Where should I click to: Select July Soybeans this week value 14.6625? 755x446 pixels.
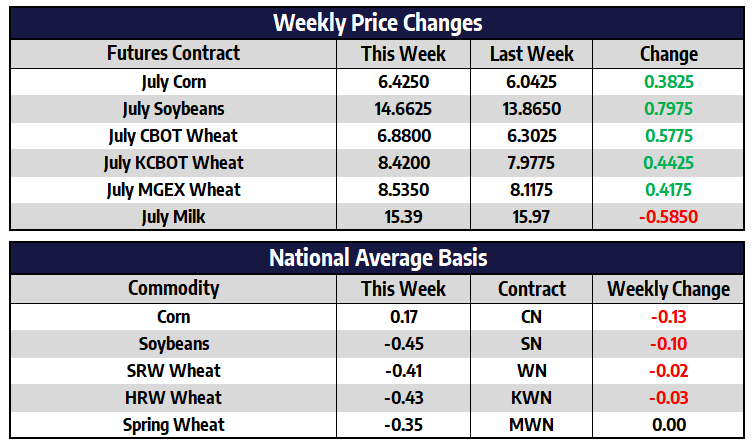403,109
